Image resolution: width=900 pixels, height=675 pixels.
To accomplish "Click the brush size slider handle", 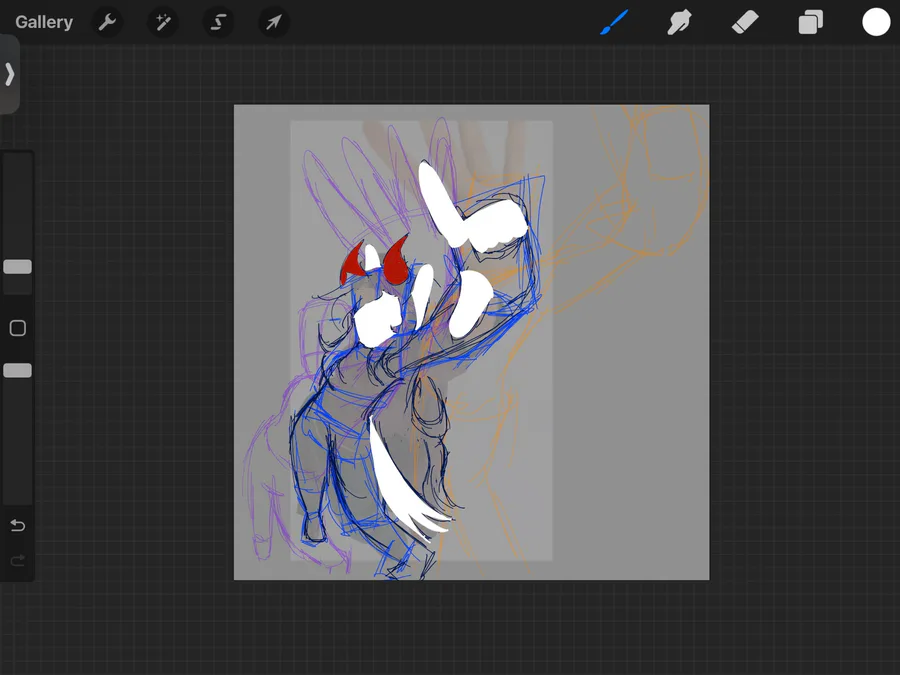I will point(18,266).
